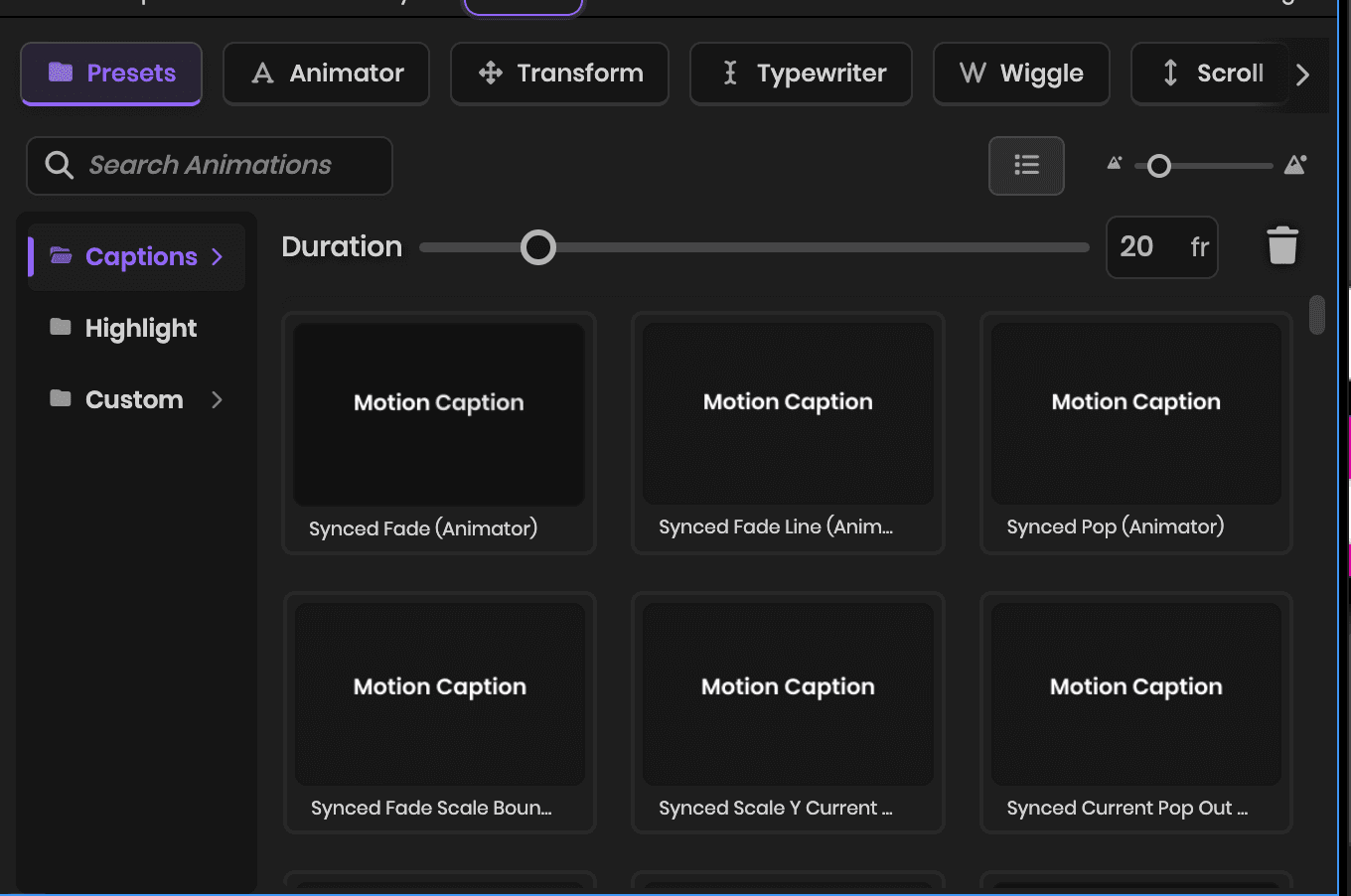
Task: Expand the Custom folder chevron
Action: click(218, 400)
